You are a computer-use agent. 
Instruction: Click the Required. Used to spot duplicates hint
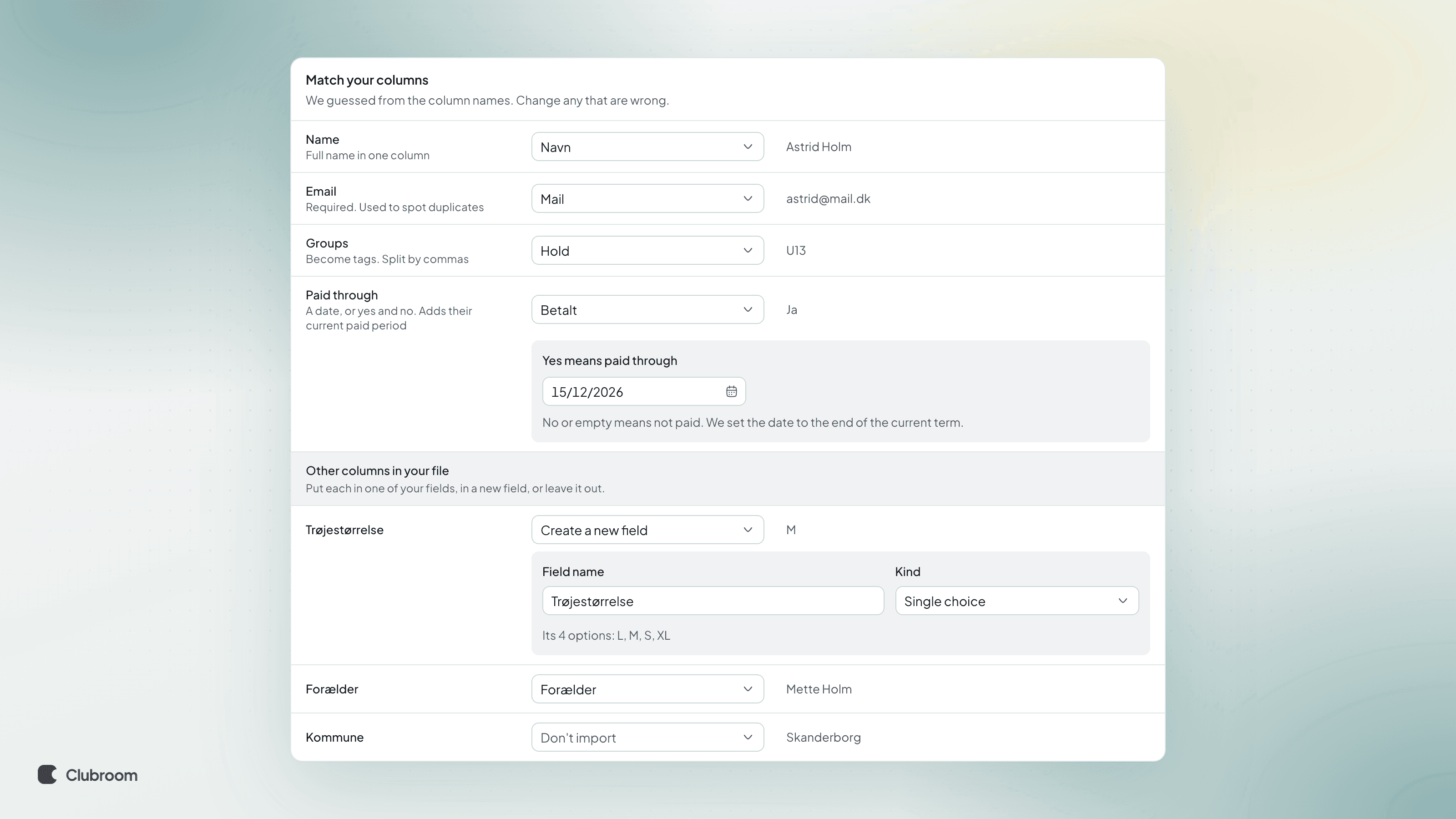(394, 207)
